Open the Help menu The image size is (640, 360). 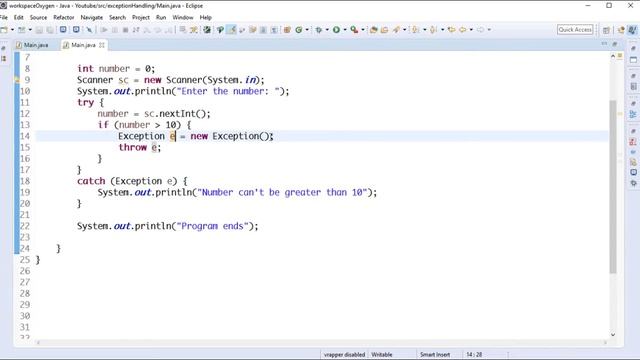click(206, 18)
